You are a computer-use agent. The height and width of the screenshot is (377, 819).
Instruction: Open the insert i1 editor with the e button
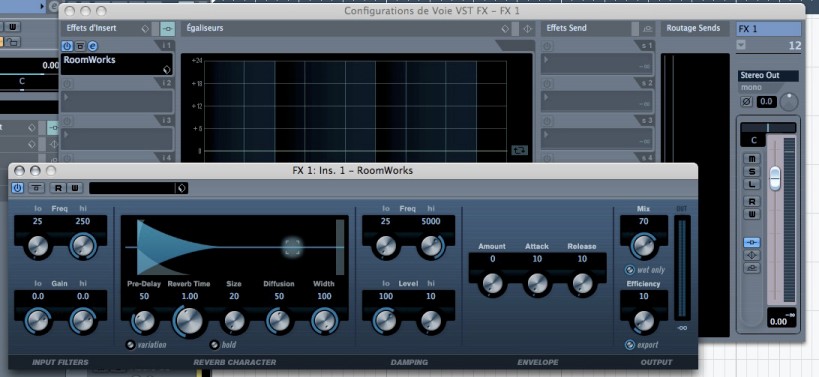click(92, 46)
